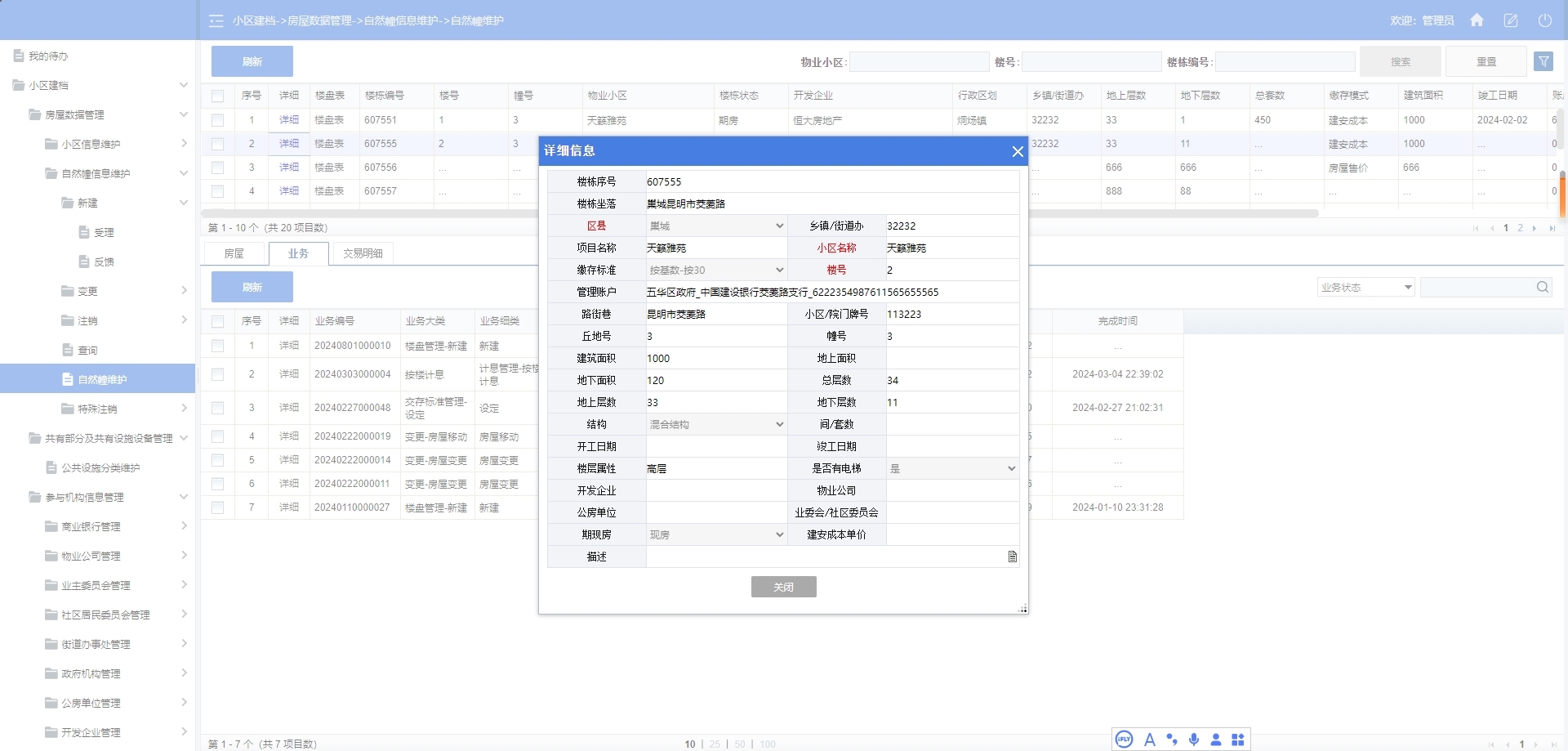Viewport: 1568px width, 751px height.
Task: Click the 楼栋编号 search input
Action: coord(1285,61)
